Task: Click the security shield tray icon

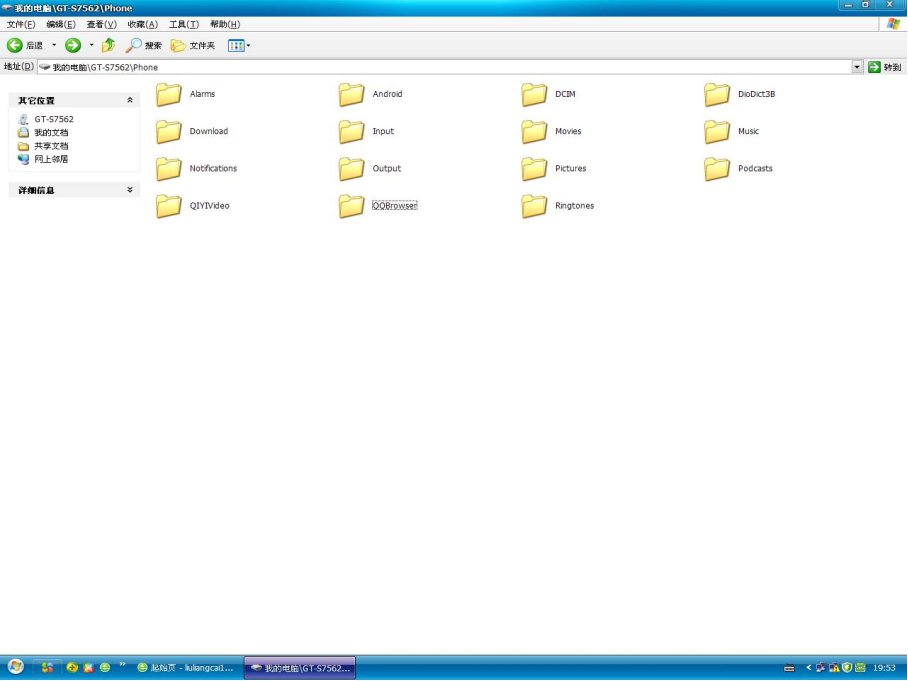Action: (x=847, y=668)
